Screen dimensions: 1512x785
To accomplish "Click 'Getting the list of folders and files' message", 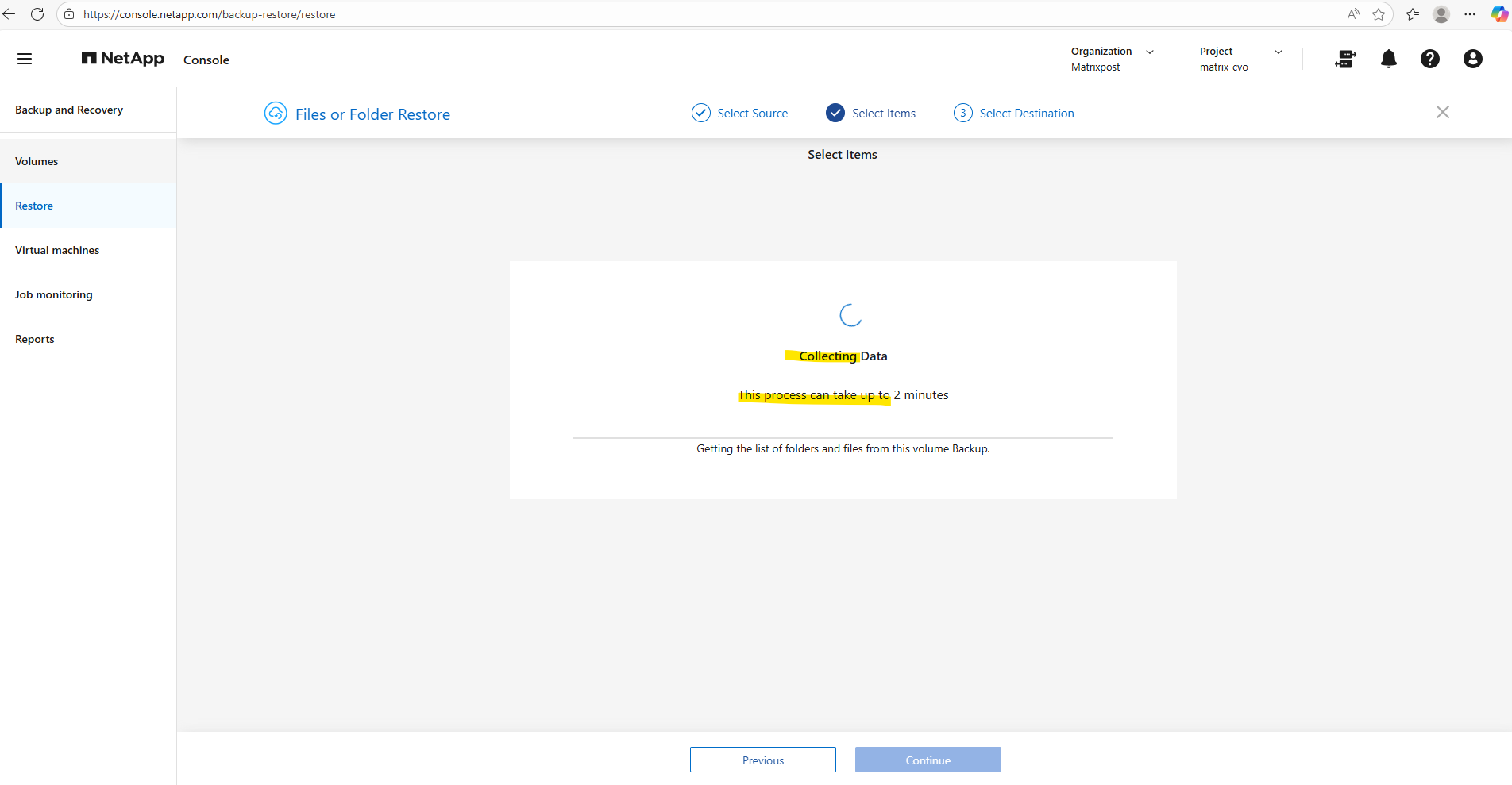I will coord(843,448).
